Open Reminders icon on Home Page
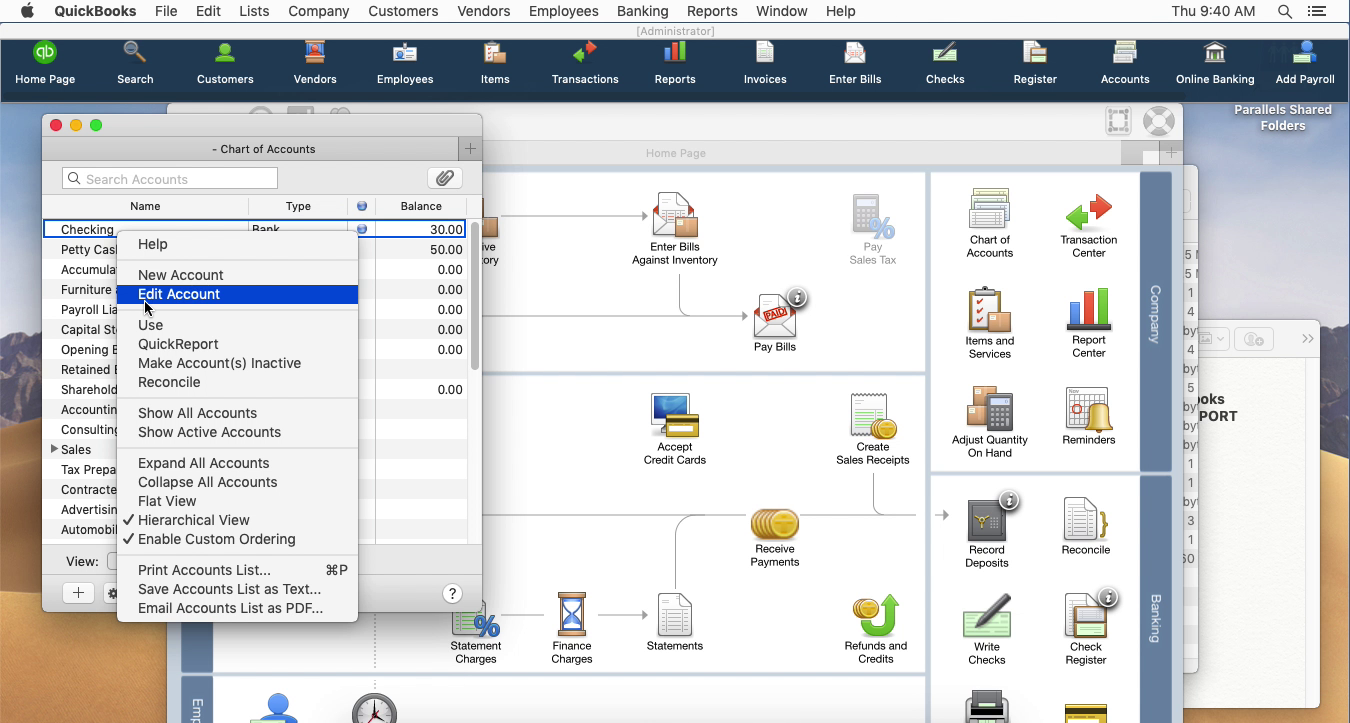The image size is (1350, 723). [1089, 416]
